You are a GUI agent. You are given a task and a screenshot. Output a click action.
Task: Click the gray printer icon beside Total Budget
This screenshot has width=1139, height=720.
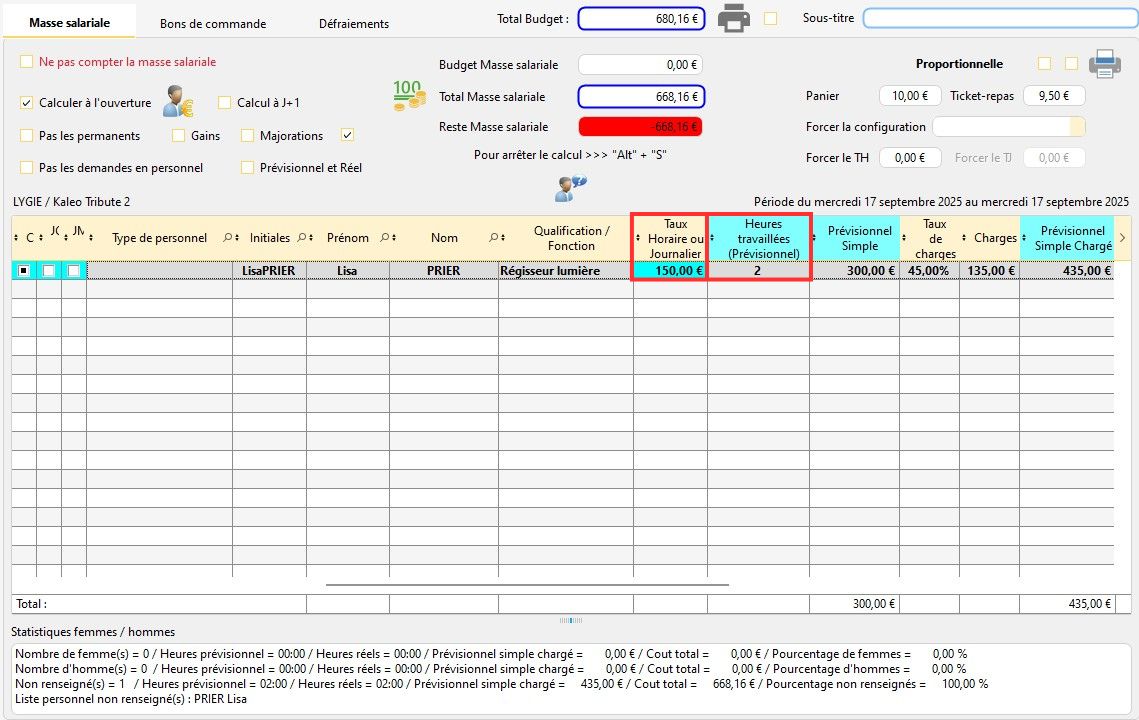point(734,18)
